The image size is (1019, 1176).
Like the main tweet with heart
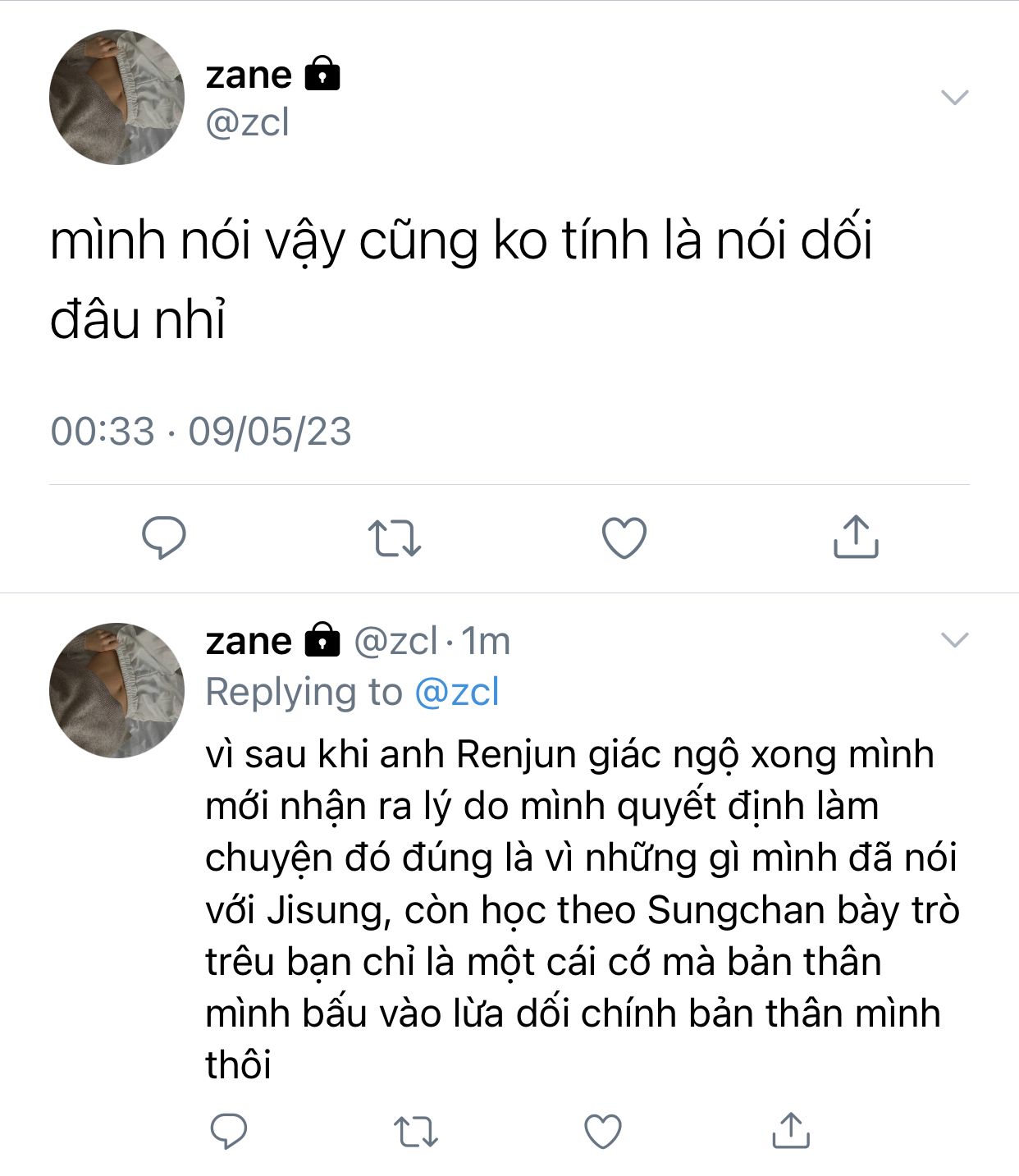coord(624,538)
